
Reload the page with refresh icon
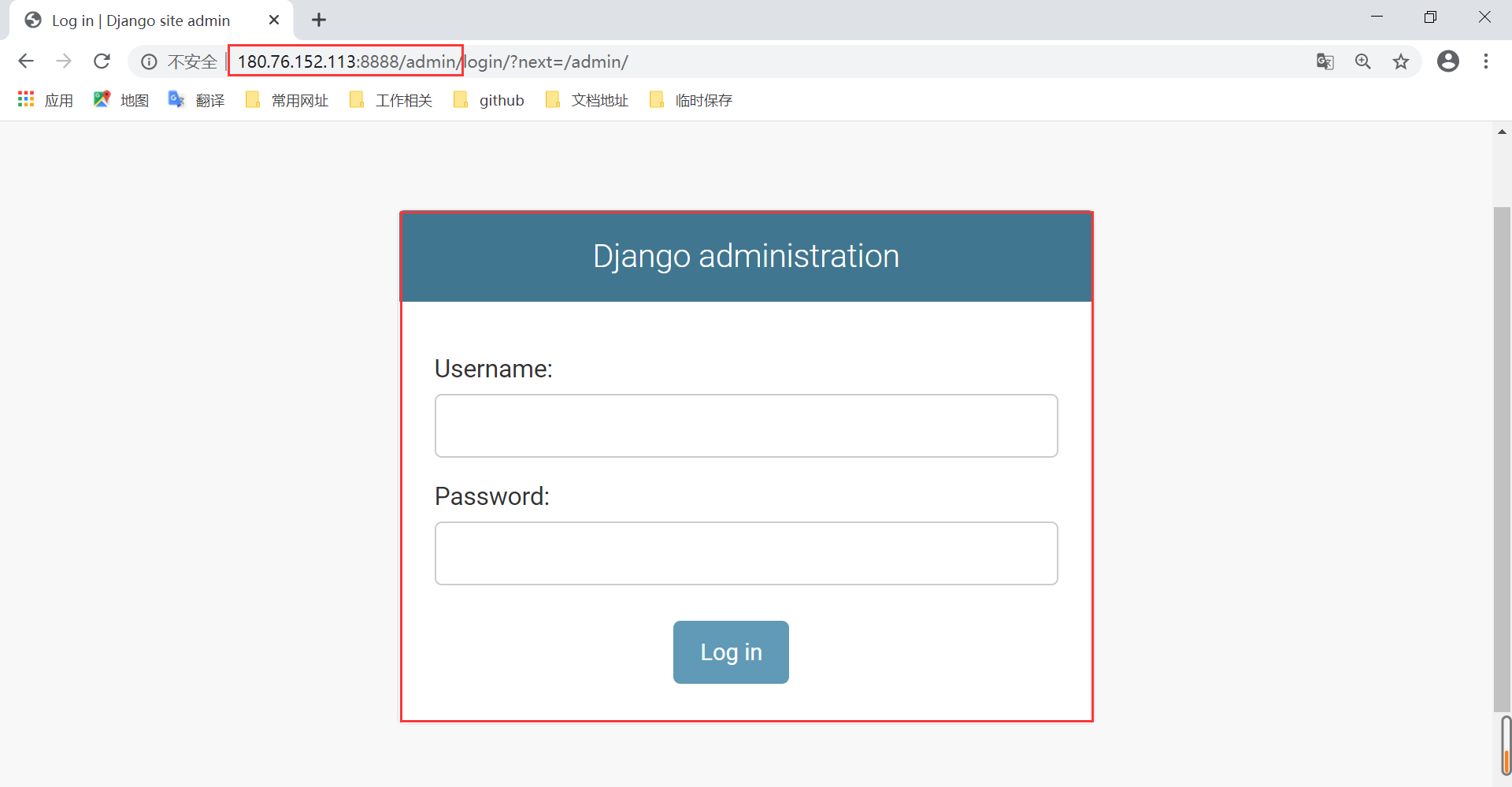(102, 61)
